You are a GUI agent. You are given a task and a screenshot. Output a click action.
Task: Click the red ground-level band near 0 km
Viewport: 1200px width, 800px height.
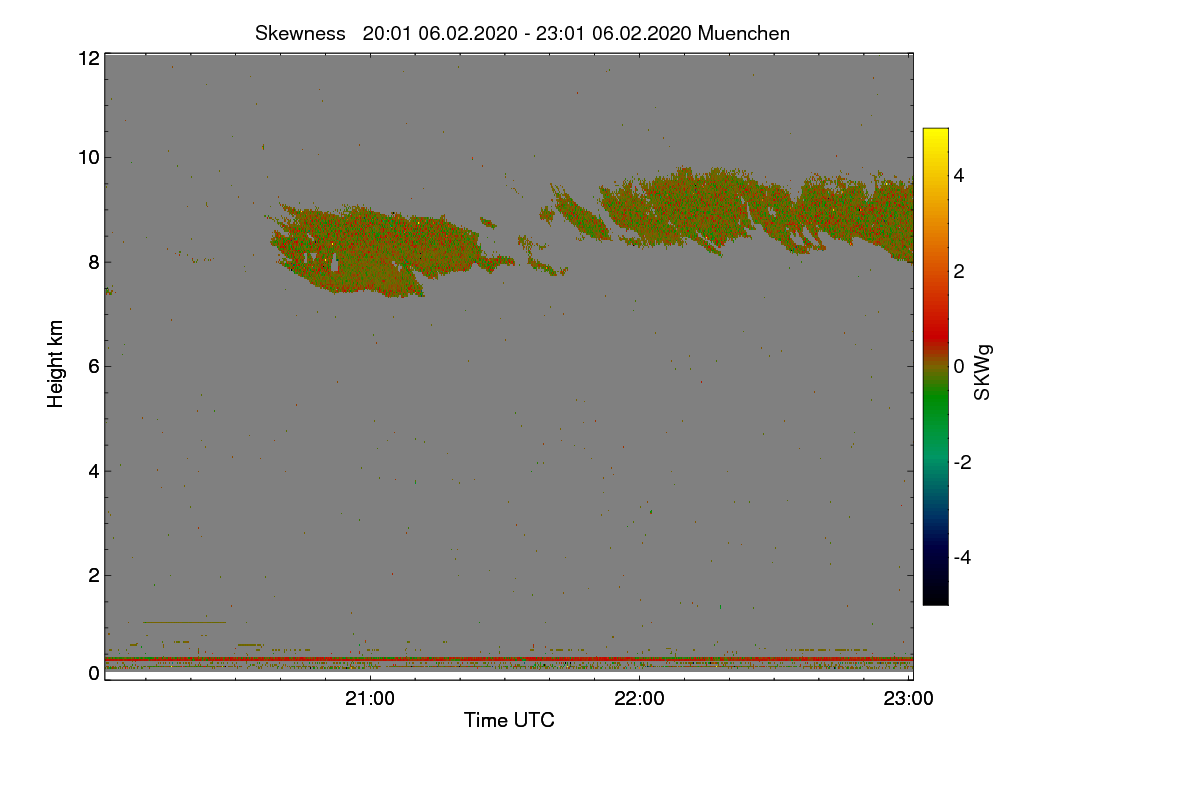pos(509,659)
